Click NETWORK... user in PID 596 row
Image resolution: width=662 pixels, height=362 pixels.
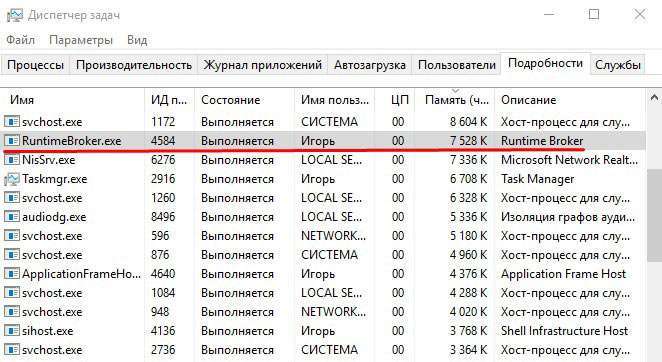tap(333, 236)
